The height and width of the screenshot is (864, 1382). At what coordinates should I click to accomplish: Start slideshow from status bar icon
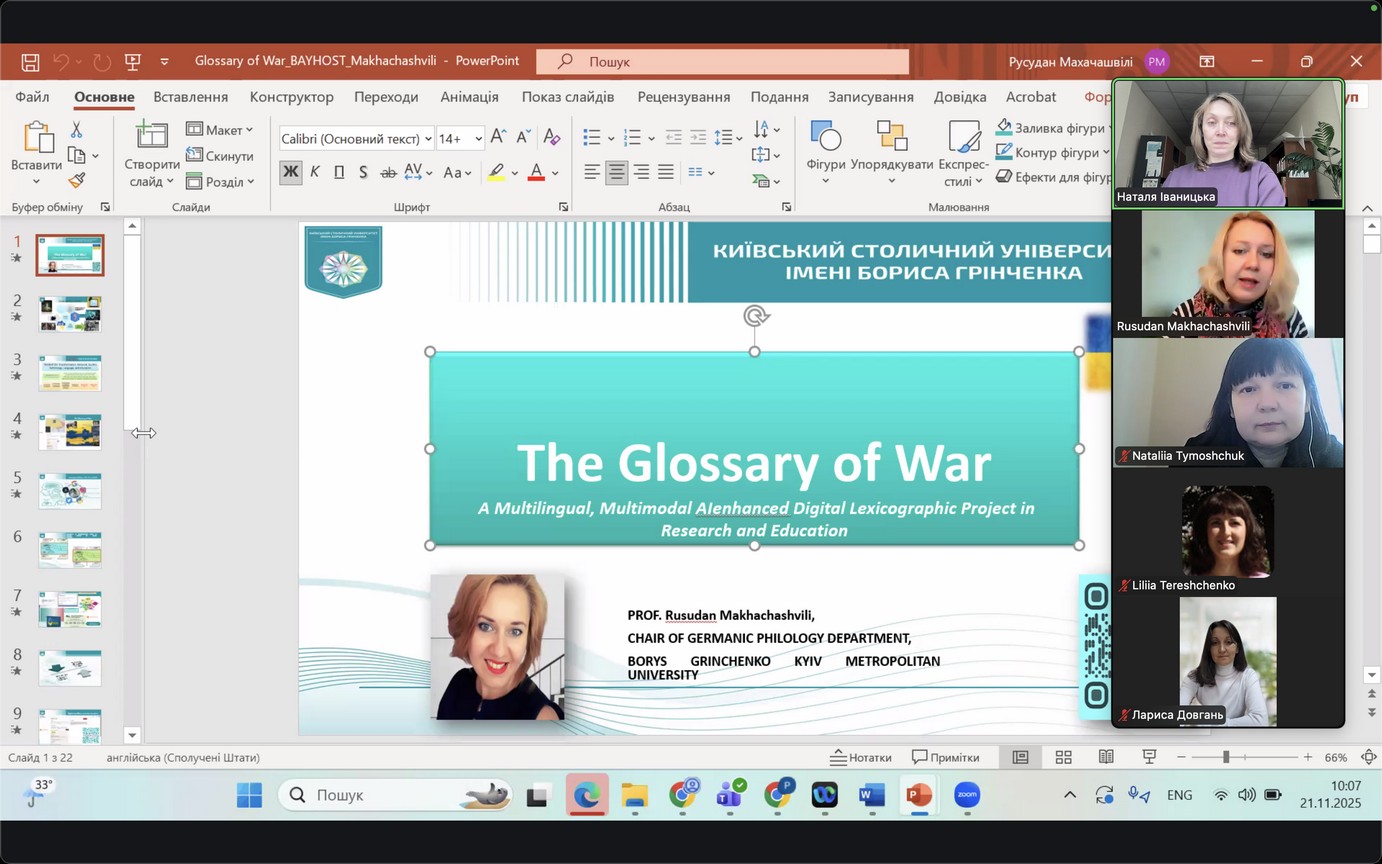pos(1149,757)
